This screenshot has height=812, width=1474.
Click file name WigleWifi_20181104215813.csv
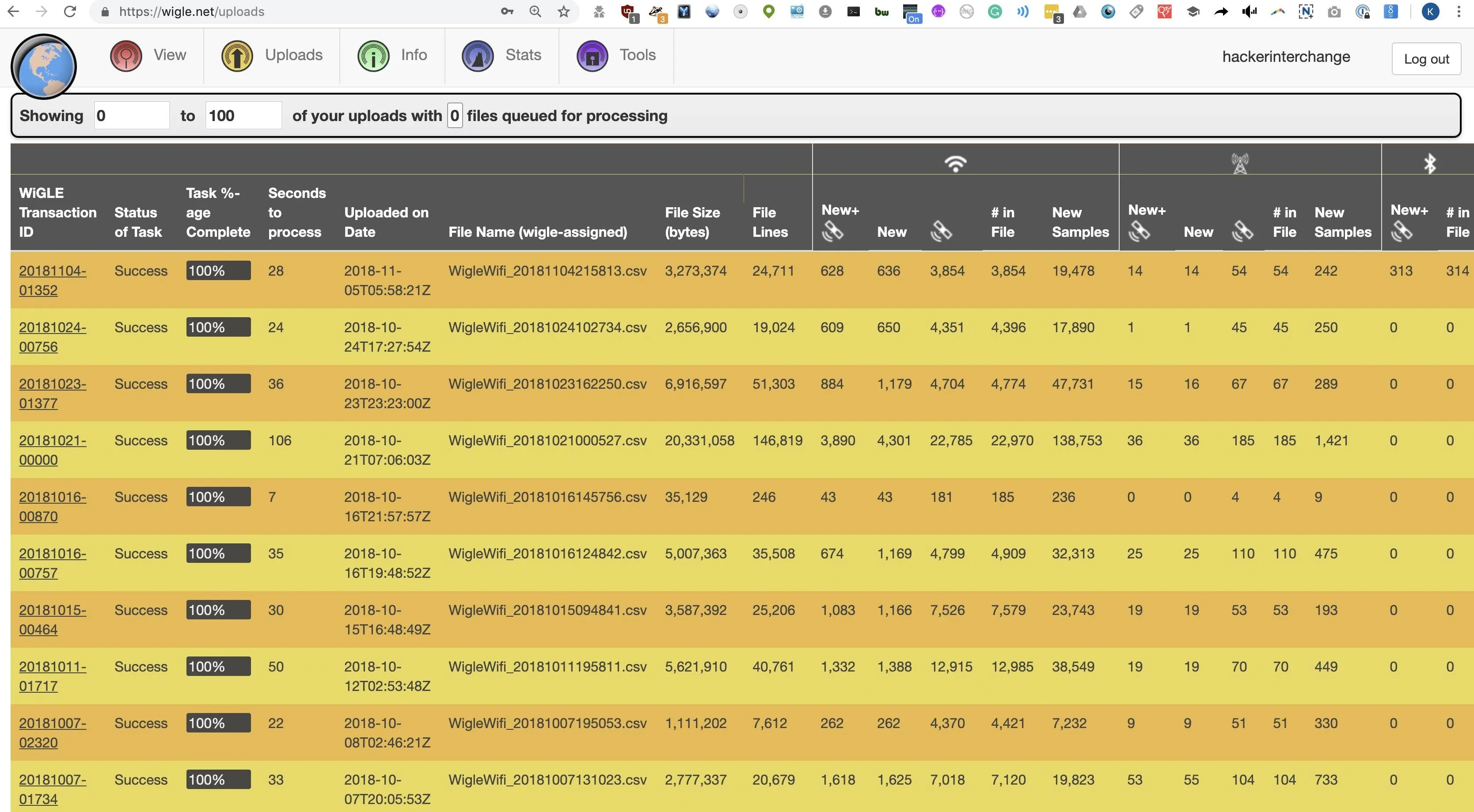pyautogui.click(x=547, y=271)
